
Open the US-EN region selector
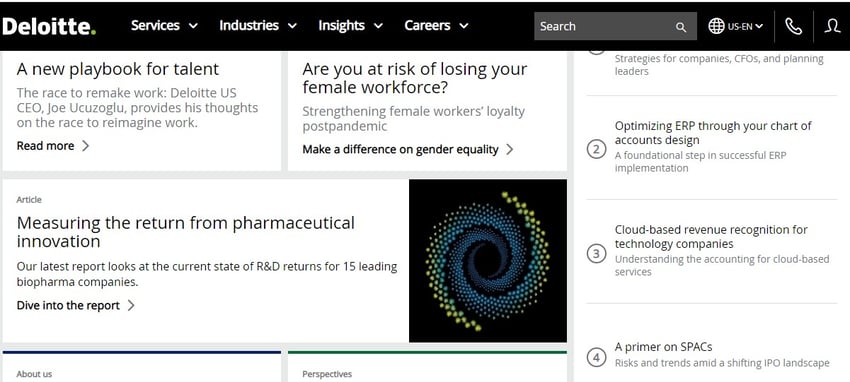745,26
